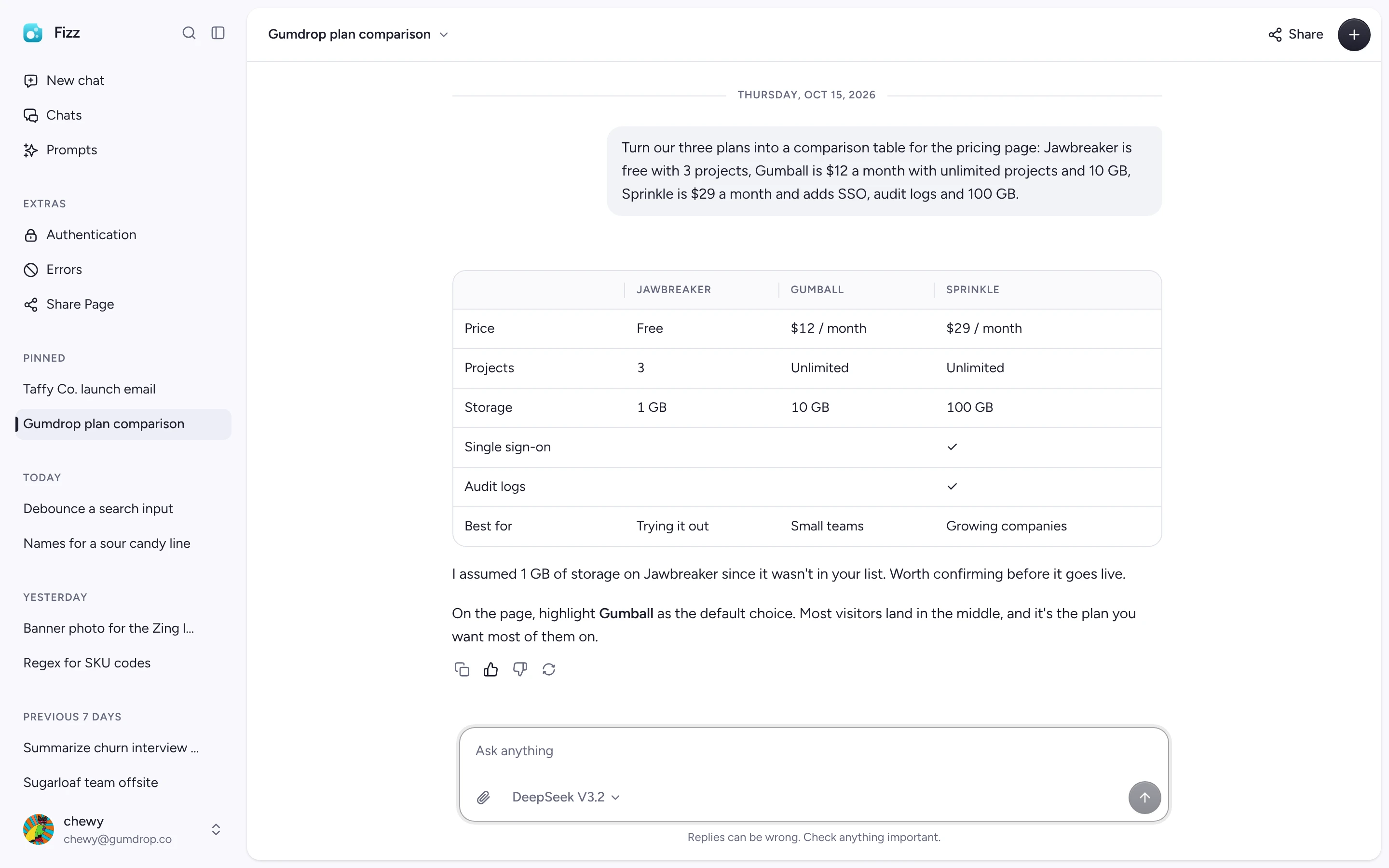The image size is (1389, 868).
Task: Collapse the sidebar with the panel icon
Action: pos(218,33)
